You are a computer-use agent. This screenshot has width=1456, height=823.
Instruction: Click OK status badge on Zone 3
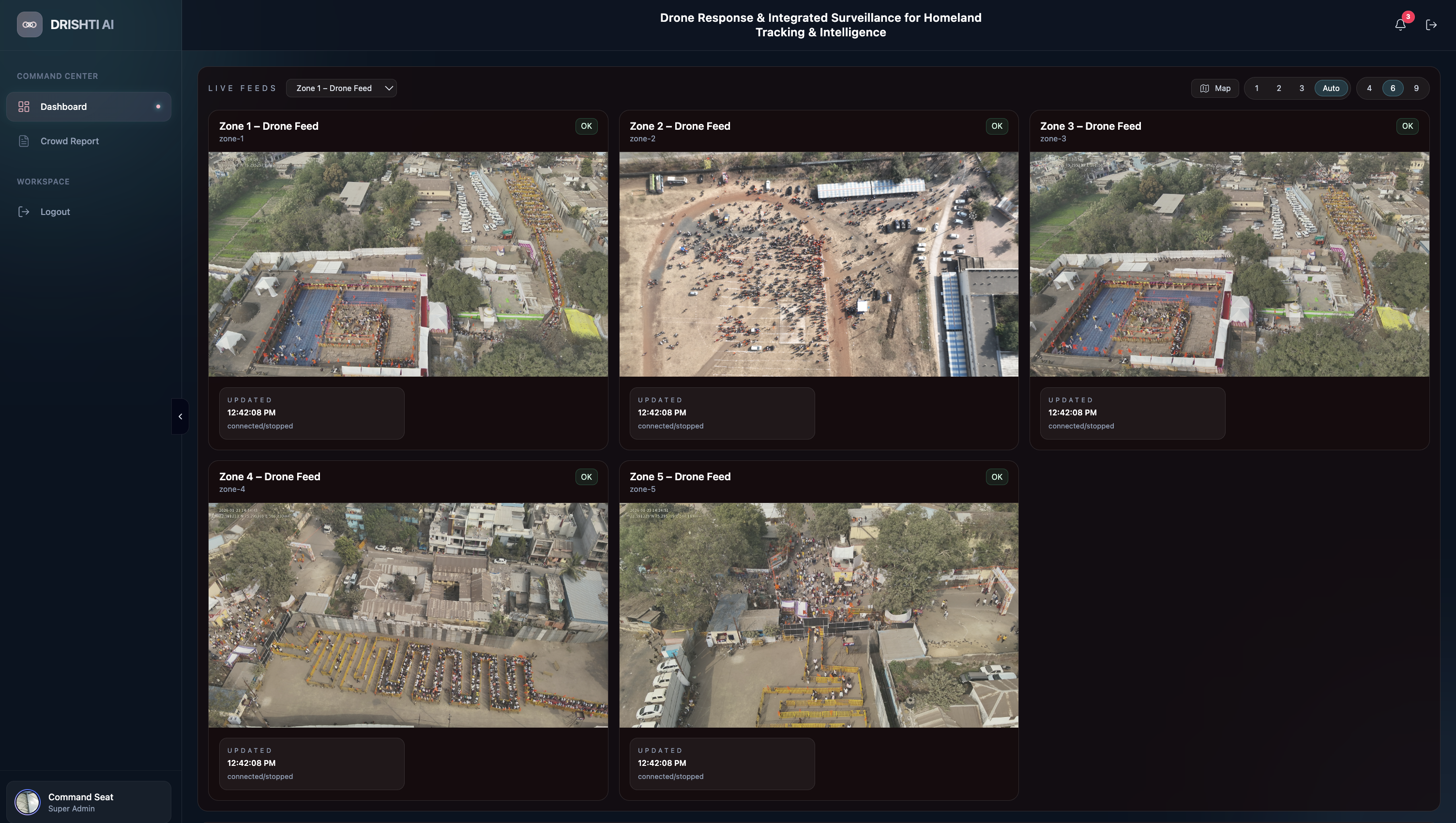tap(1407, 126)
